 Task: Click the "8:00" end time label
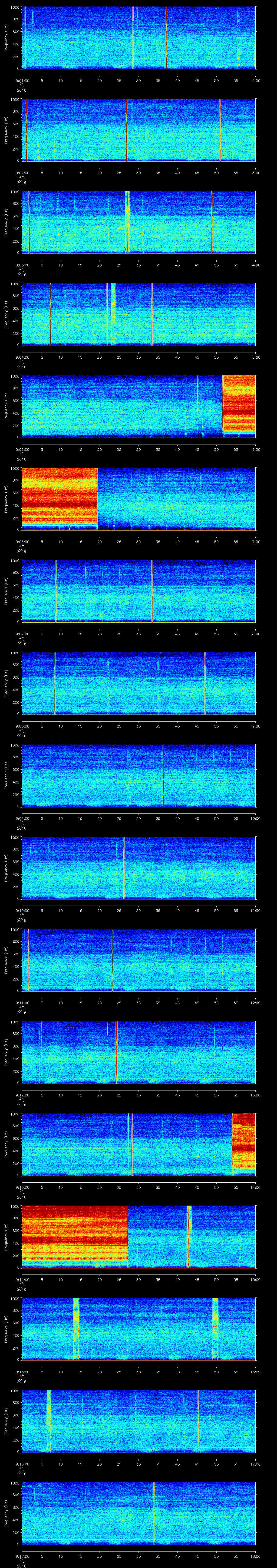(256, 634)
